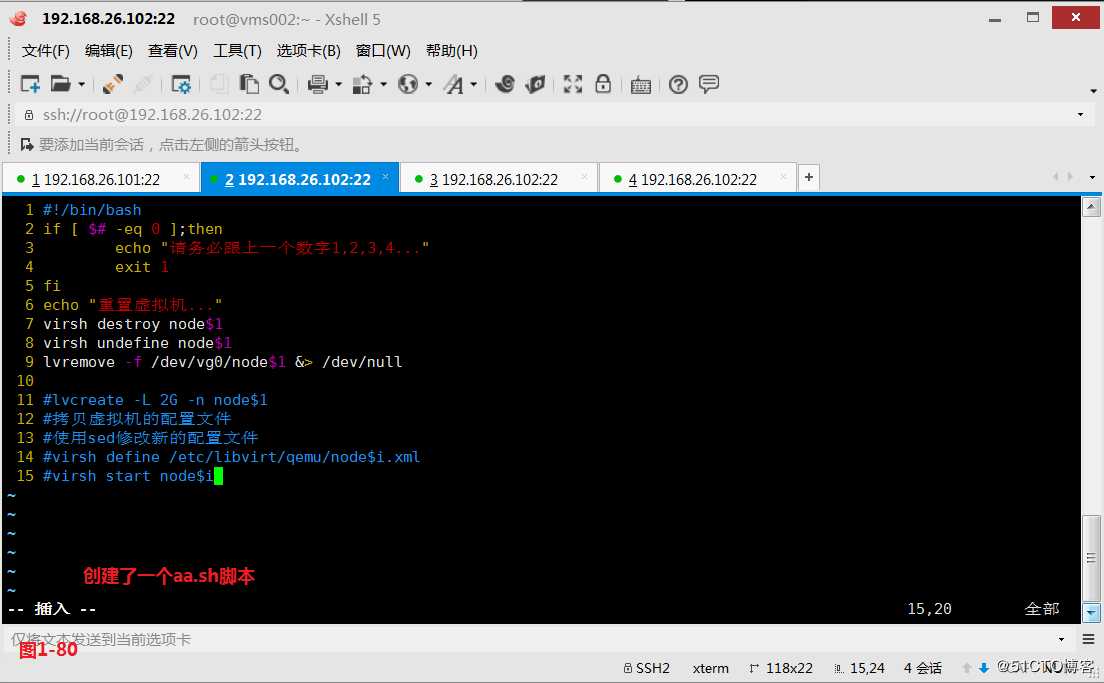Click the File transfer icon
The width and height of the screenshot is (1104, 683).
[x=362, y=84]
